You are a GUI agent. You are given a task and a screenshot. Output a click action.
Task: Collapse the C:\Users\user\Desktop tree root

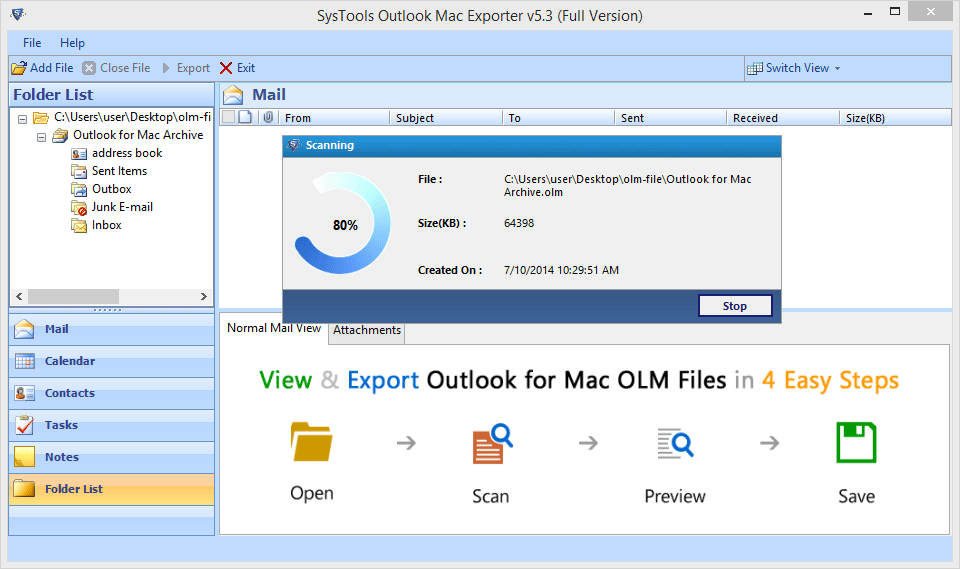pos(23,119)
